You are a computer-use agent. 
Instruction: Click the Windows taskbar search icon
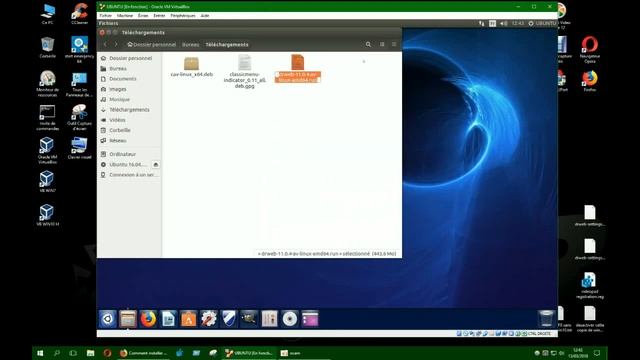pyautogui.click(x=57, y=353)
